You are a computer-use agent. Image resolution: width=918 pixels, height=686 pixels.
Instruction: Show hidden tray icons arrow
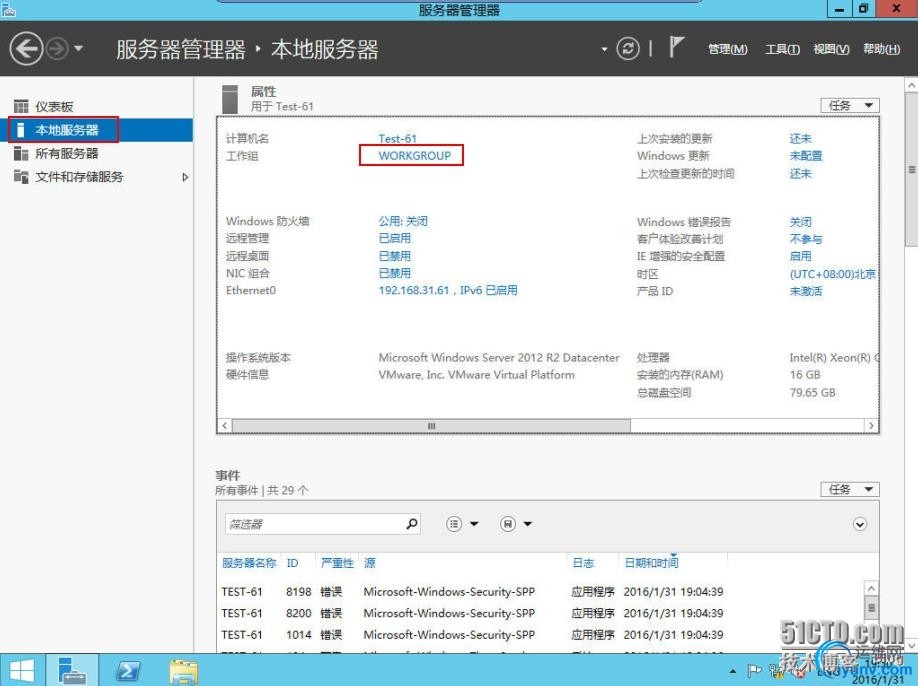(732, 671)
